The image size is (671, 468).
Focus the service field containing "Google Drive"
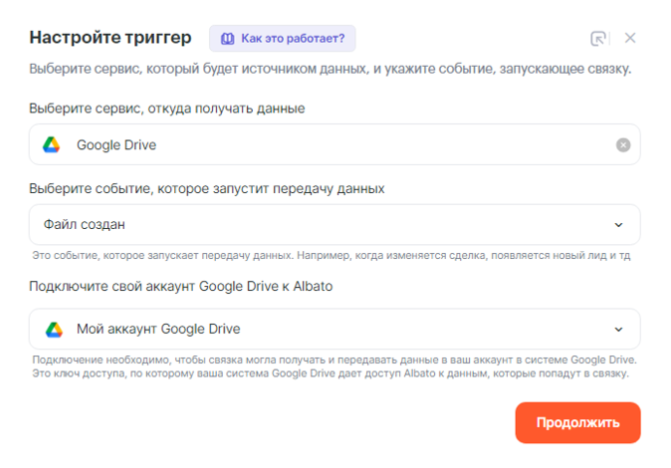tap(330, 145)
